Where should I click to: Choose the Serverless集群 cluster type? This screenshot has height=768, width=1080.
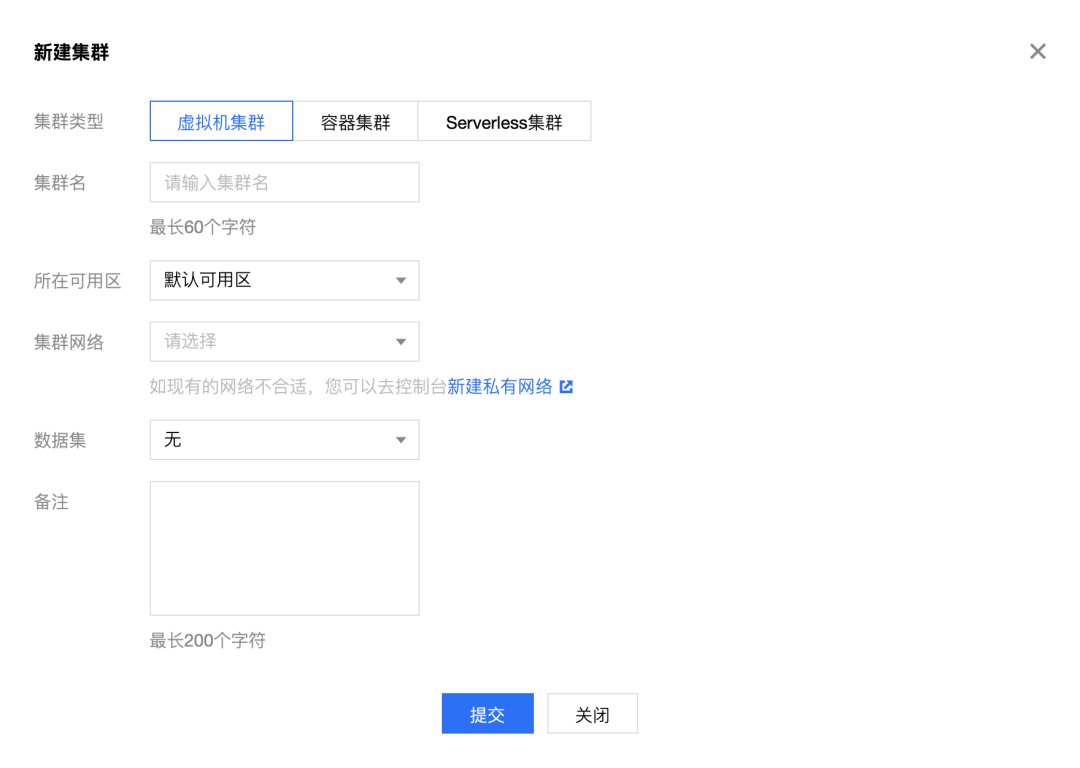504,122
